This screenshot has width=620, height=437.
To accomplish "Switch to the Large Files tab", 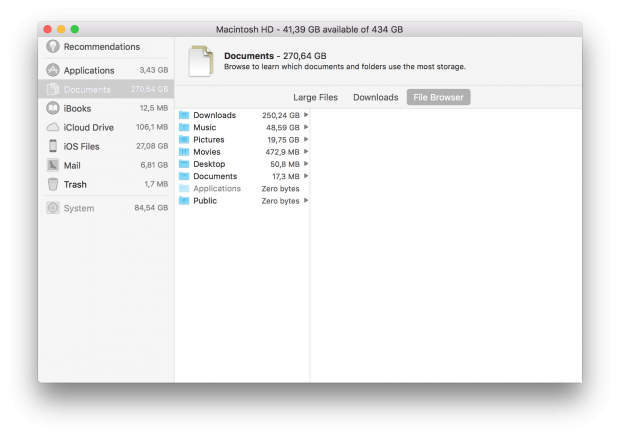I will click(315, 97).
